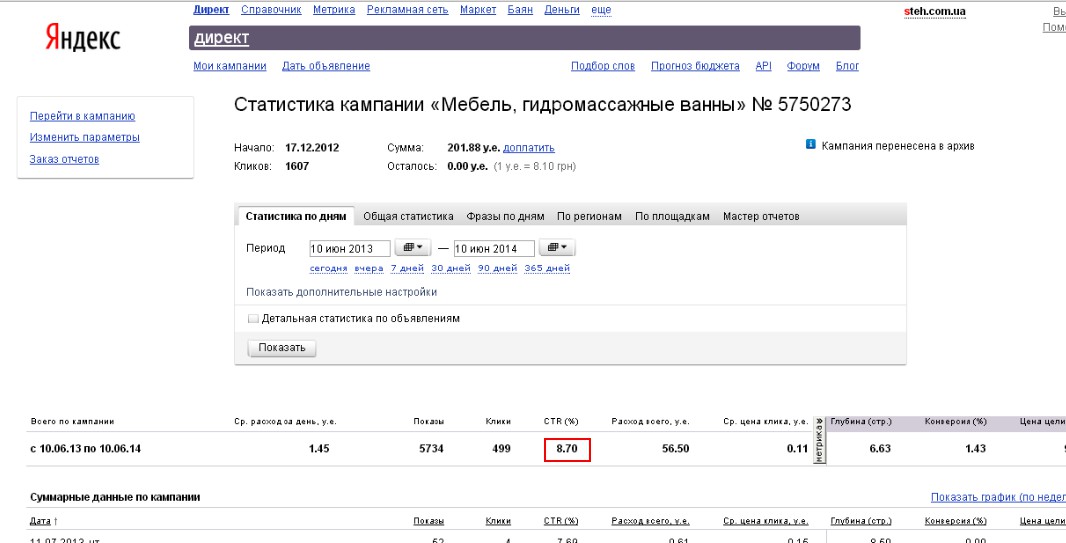The image size is (1066, 543).
Task: Click the start date input field
Action: [349, 249]
